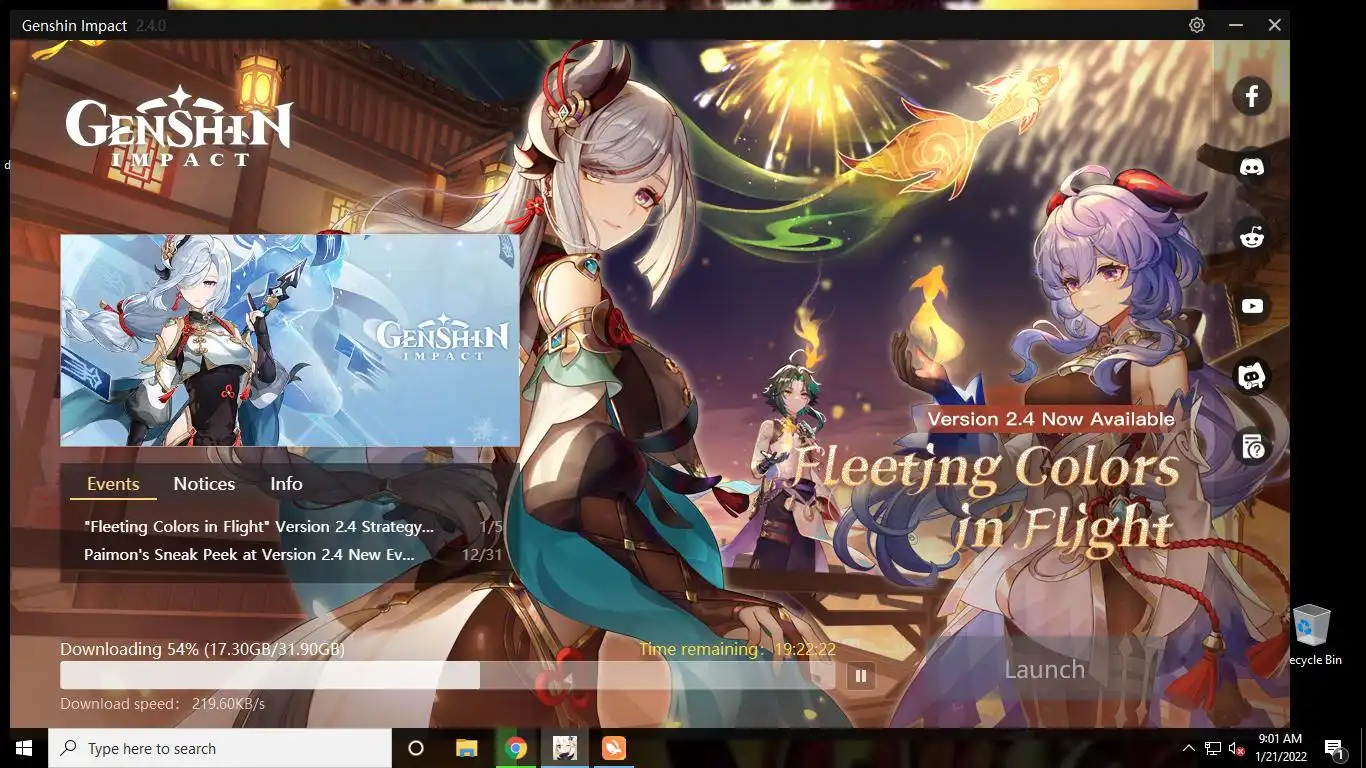Viewport: 1366px width, 768px height.
Task: Open Paimon's Sneak Peek at Version 2.4 link
Action: click(249, 554)
